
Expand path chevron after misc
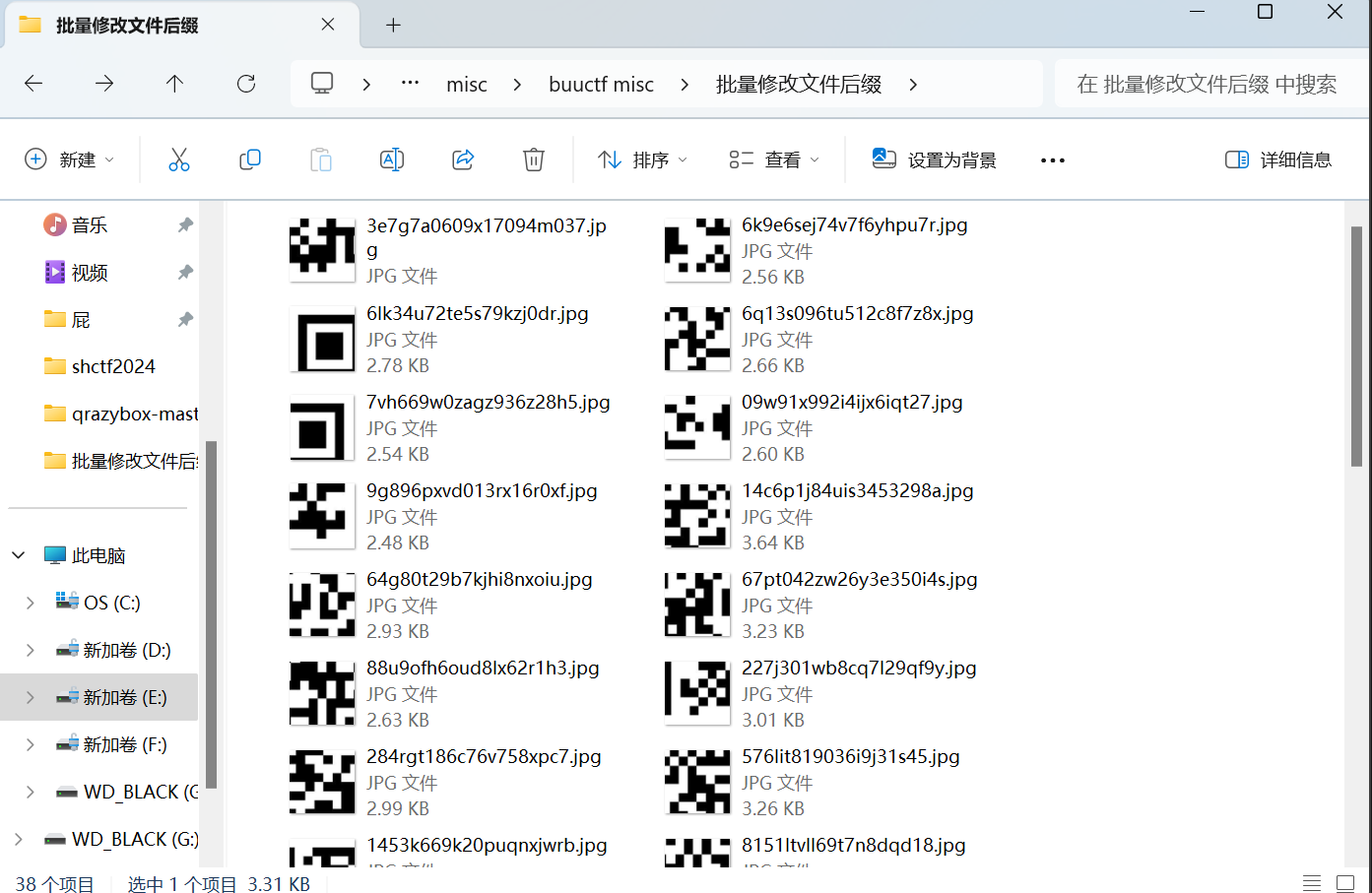[x=517, y=85]
